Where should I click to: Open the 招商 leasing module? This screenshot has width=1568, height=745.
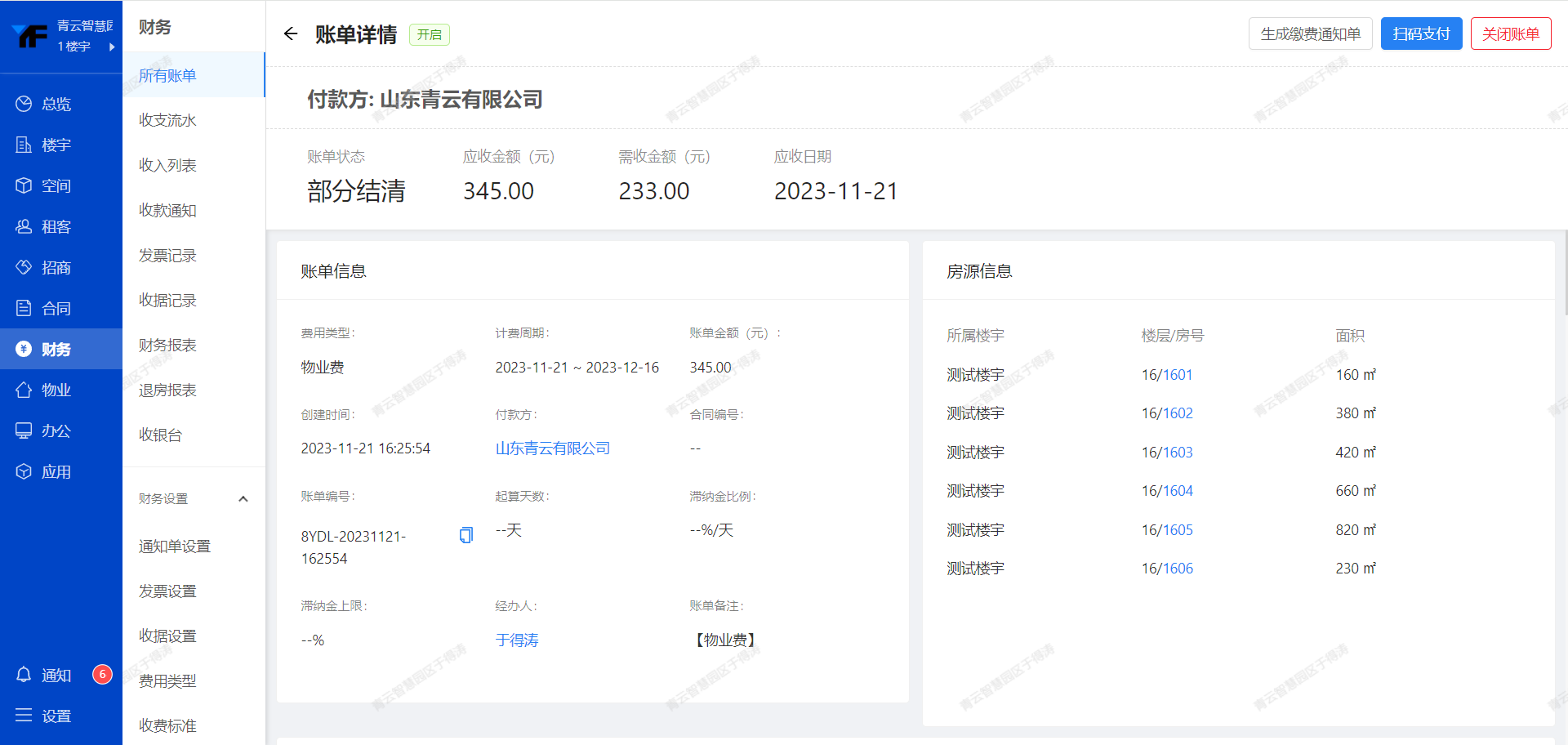56,267
